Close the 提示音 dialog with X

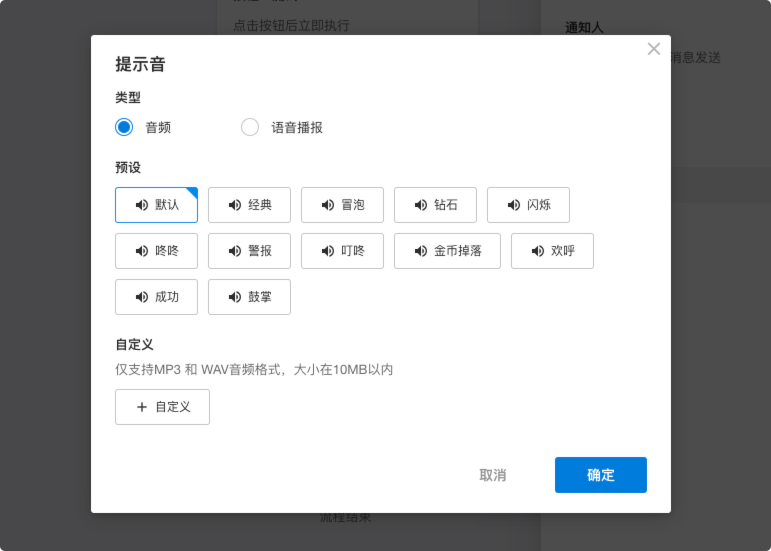tap(654, 49)
